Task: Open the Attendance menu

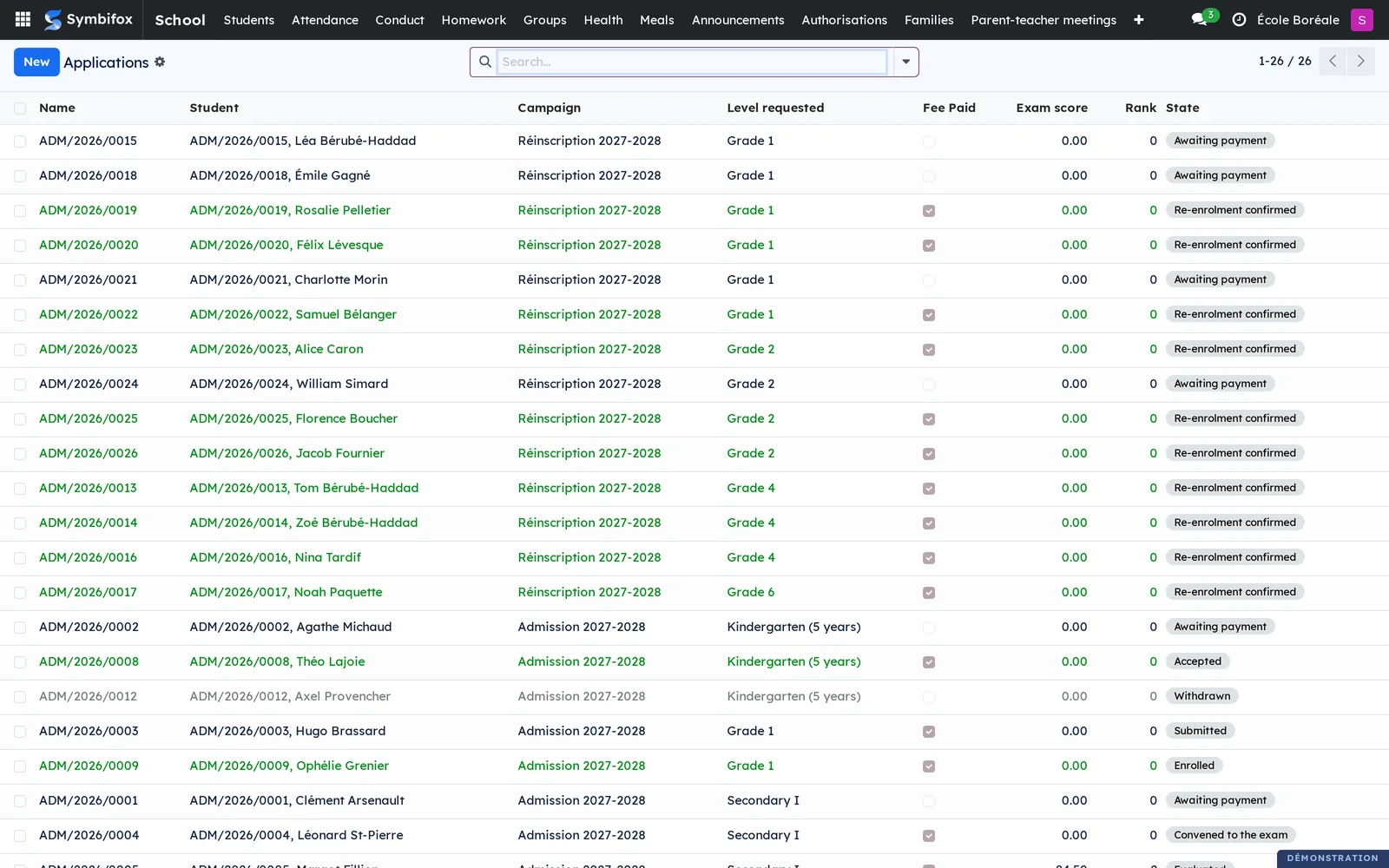Action: pyautogui.click(x=325, y=19)
